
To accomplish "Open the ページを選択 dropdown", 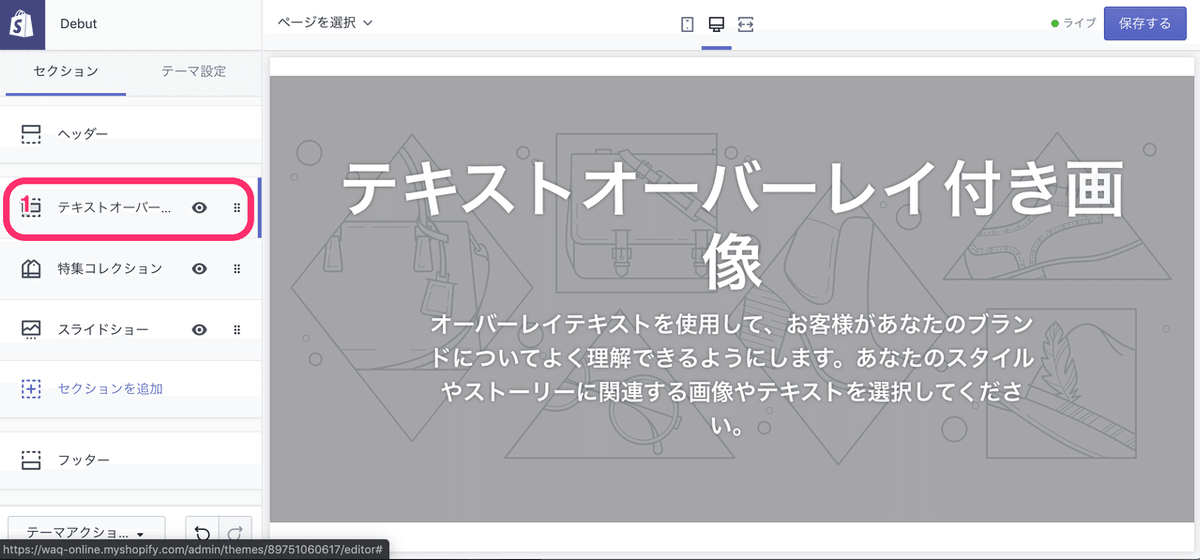I will tap(325, 22).
